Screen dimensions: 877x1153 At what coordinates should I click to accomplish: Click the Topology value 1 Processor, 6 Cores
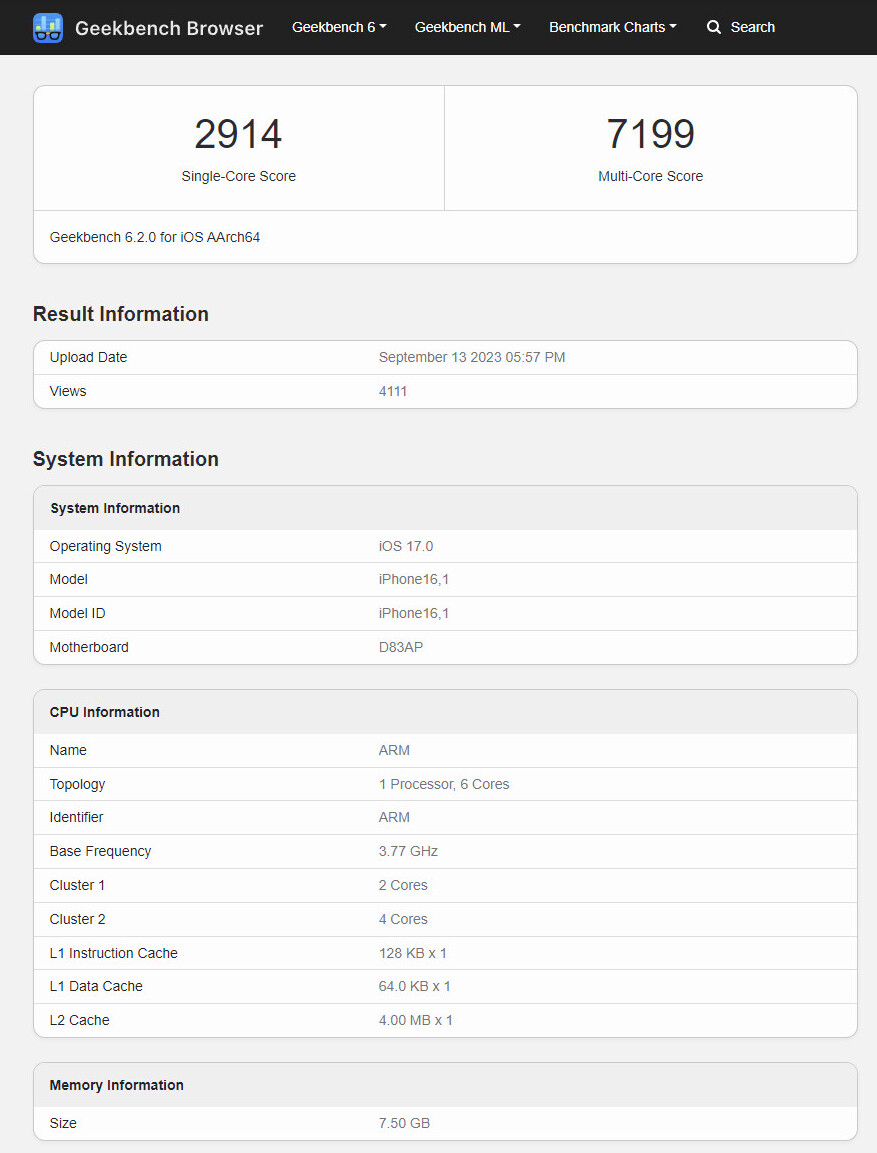[x=444, y=784]
